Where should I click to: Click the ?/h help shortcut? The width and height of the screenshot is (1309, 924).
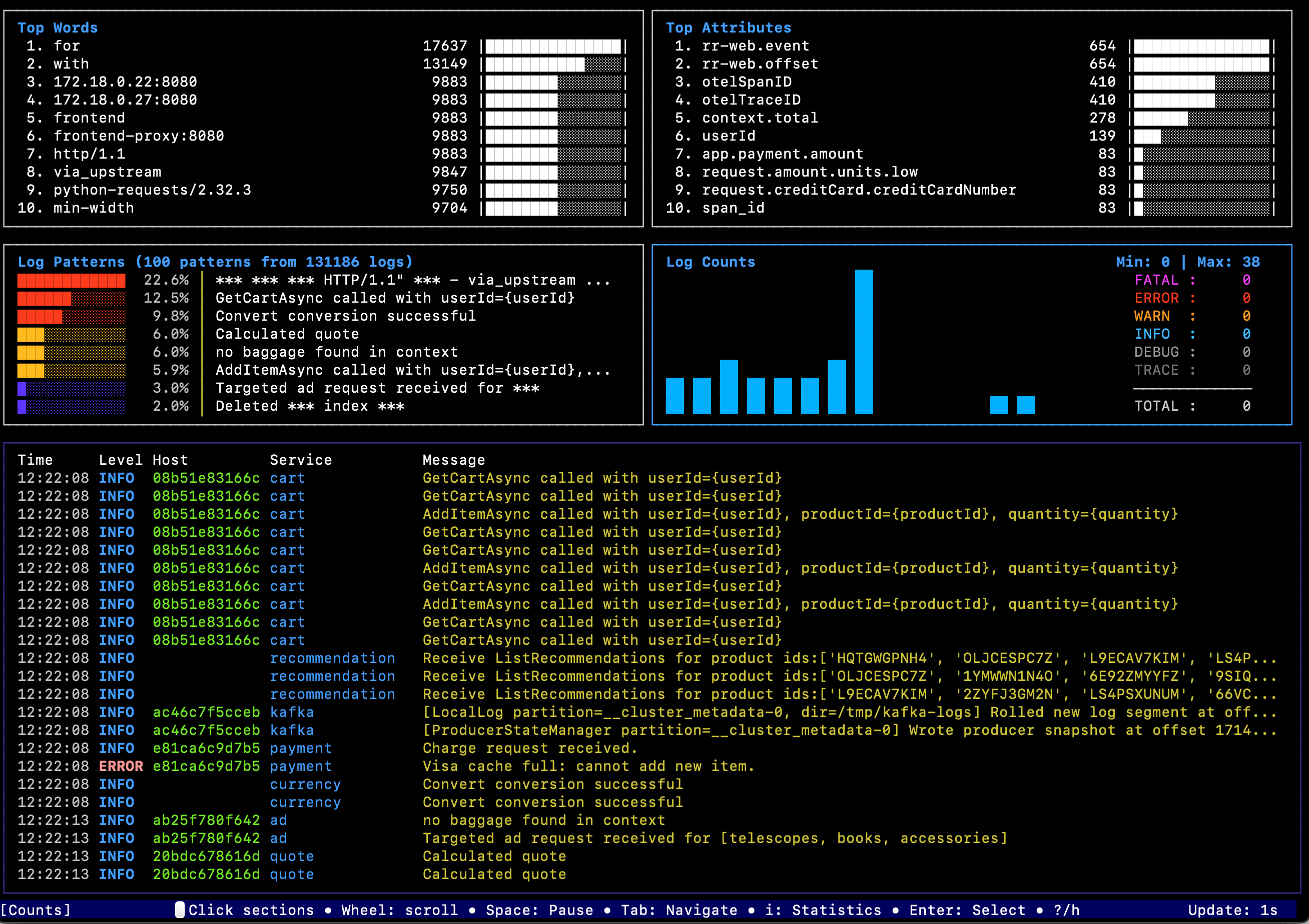pyautogui.click(x=1065, y=910)
